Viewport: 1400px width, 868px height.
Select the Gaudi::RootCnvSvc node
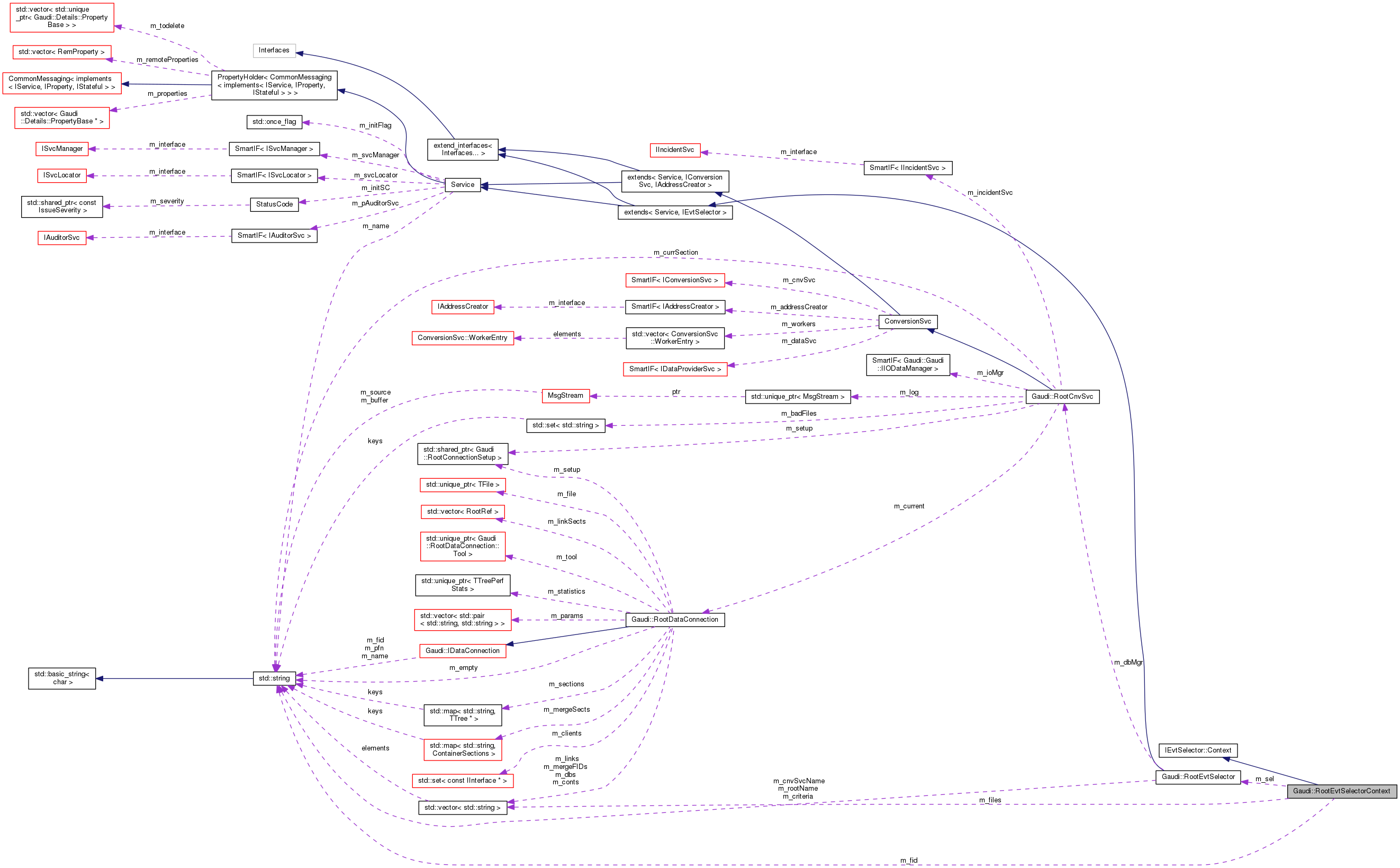1062,397
